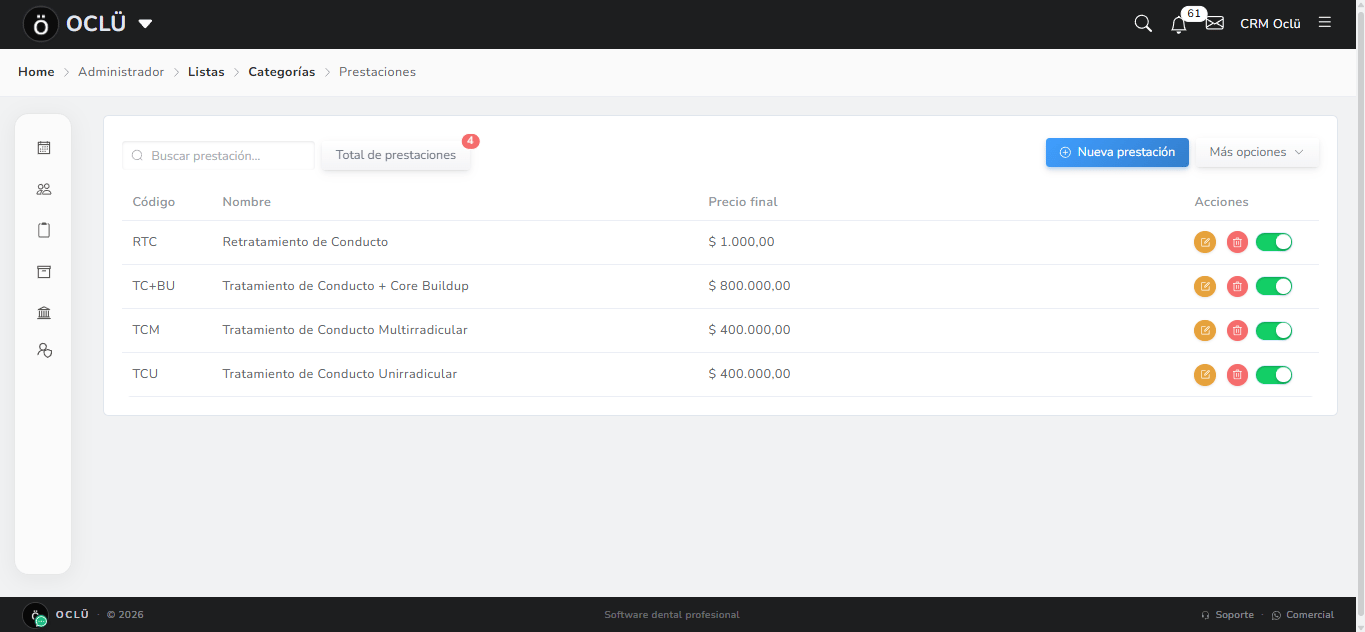Viewport: 1365px width, 632px height.
Task: Open the calendar icon in sidebar
Action: [x=43, y=148]
